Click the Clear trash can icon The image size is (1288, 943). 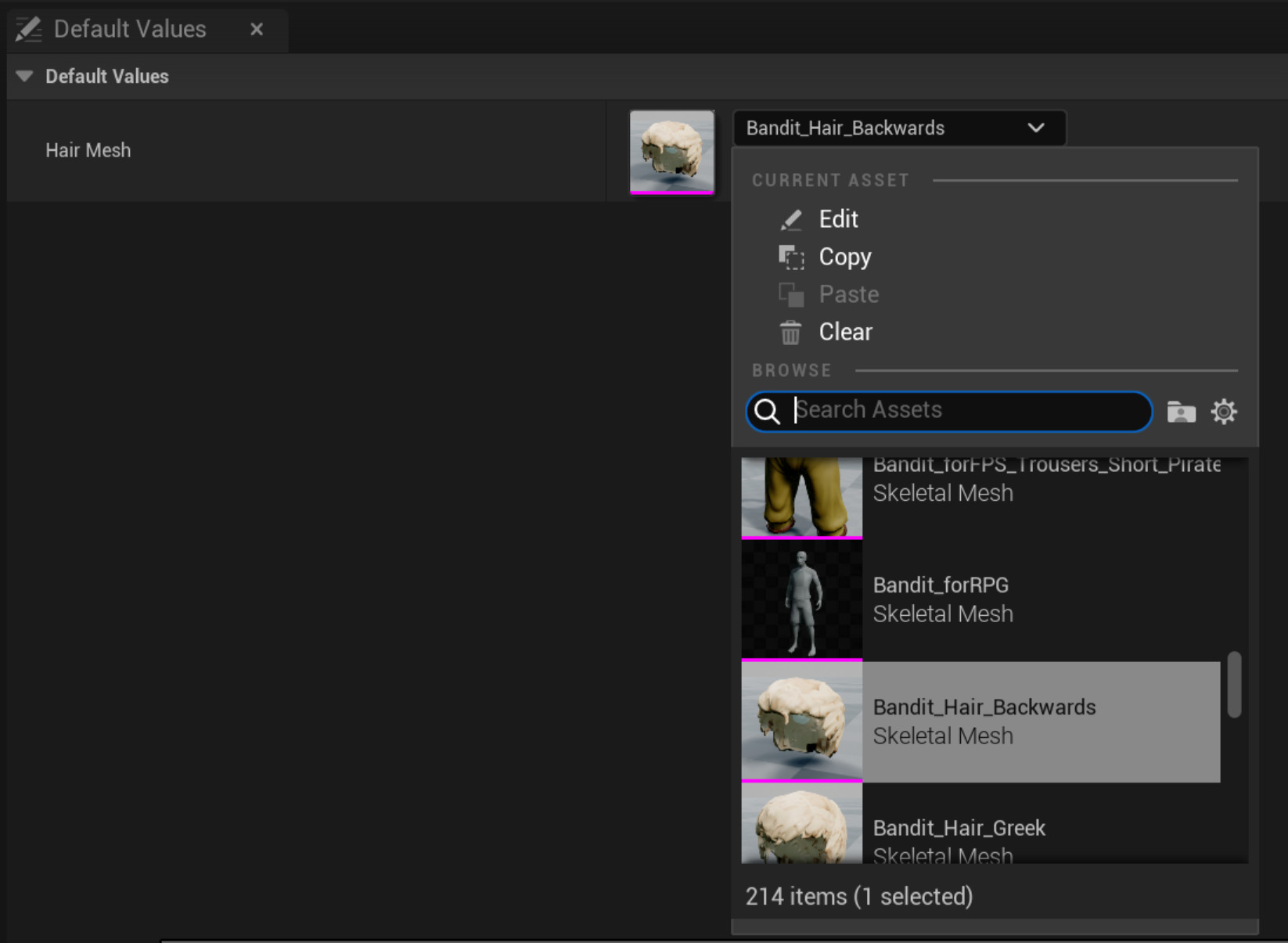791,333
